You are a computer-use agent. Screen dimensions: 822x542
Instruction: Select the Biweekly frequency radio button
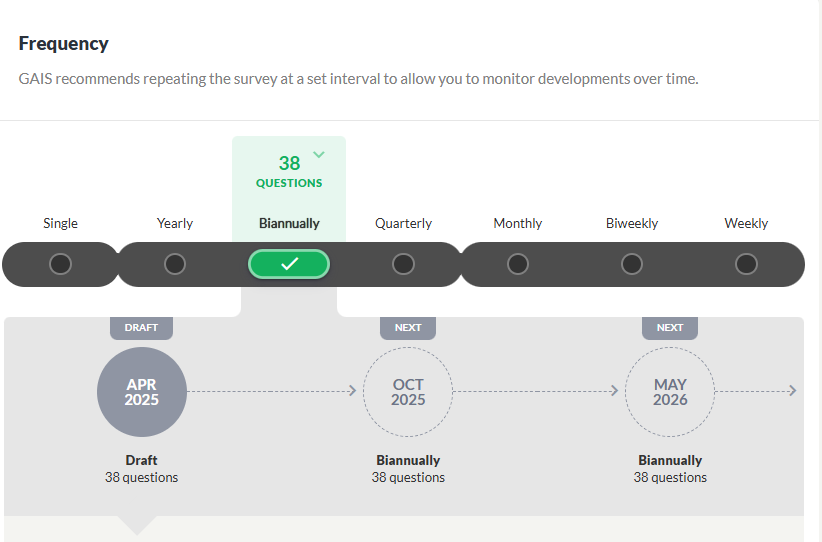[x=632, y=264]
